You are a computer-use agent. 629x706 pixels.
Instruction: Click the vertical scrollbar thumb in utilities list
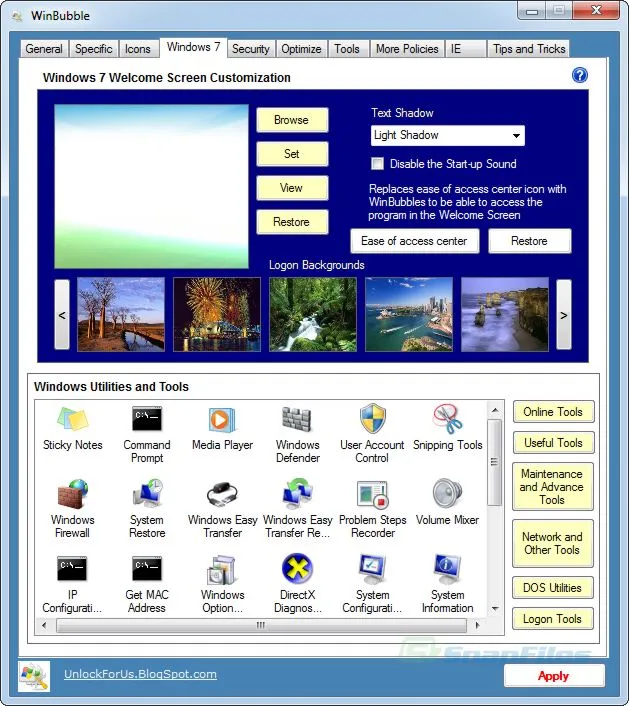click(x=495, y=463)
